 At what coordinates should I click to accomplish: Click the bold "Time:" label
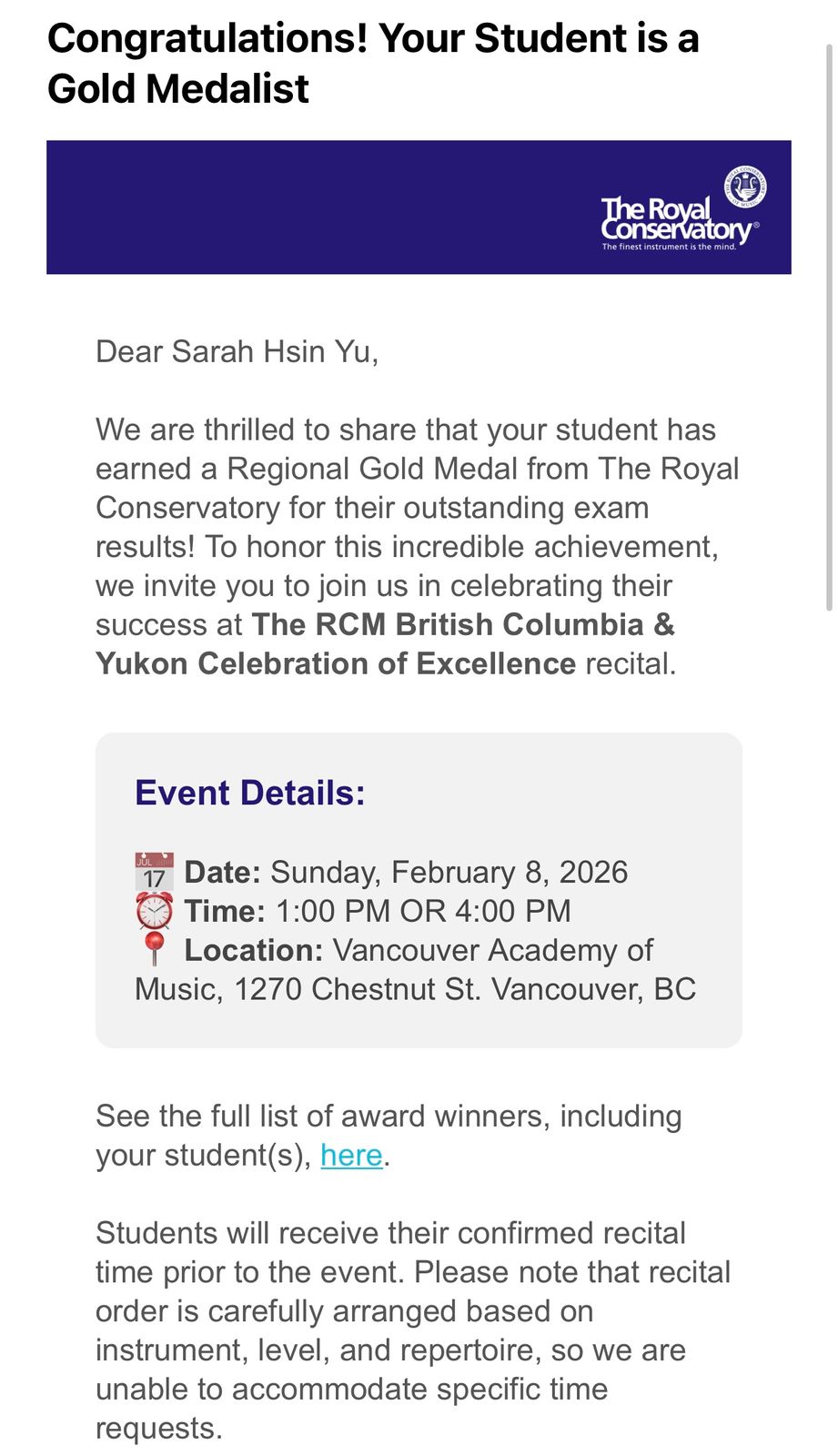tap(225, 911)
